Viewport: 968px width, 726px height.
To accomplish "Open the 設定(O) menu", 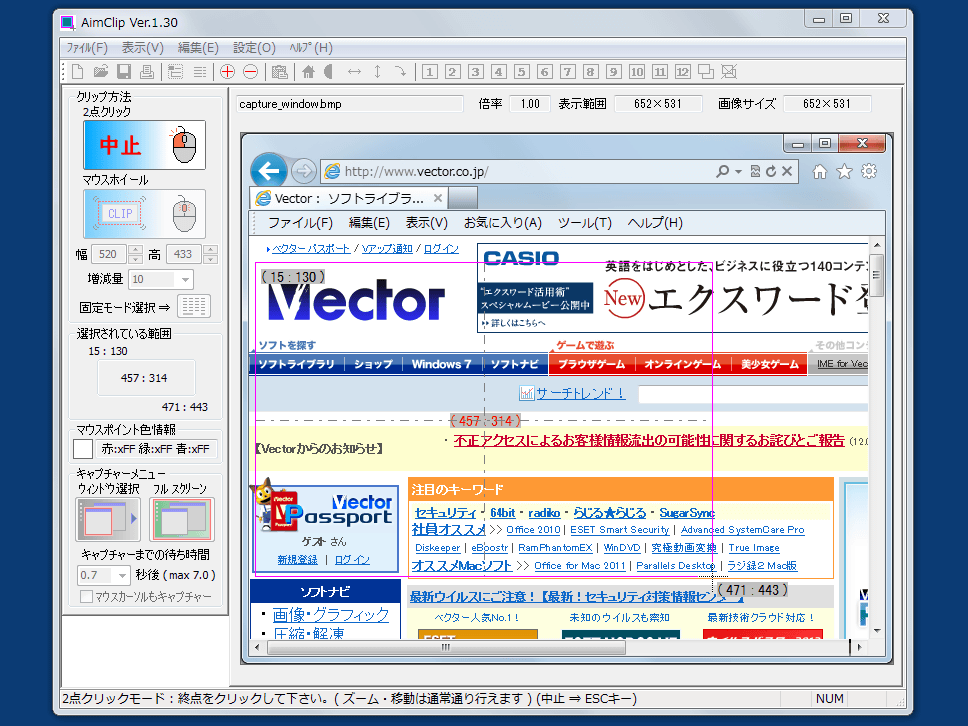I will point(254,48).
